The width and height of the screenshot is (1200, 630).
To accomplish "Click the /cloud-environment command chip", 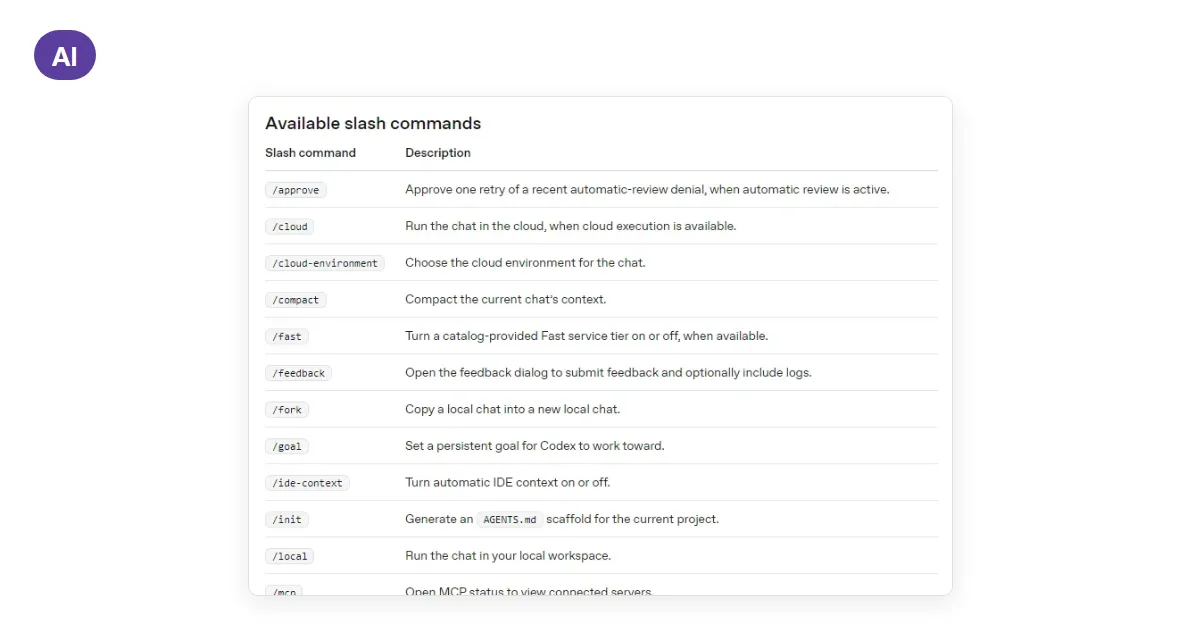I will point(325,263).
